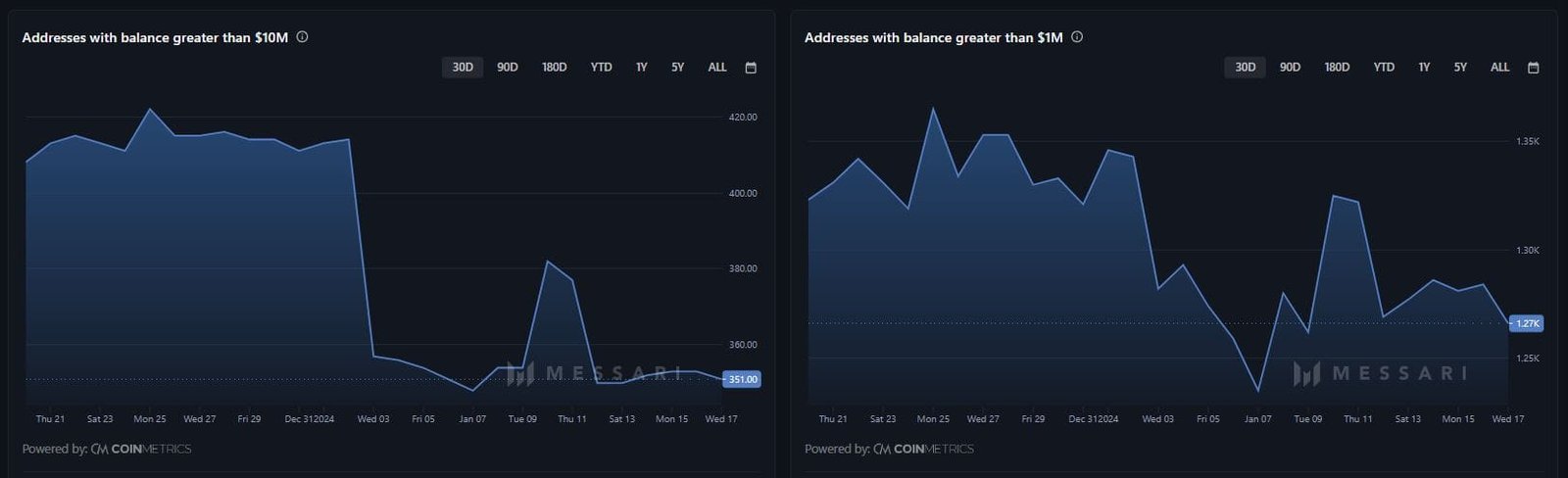Select 30D range in $10M chart

(x=463, y=68)
